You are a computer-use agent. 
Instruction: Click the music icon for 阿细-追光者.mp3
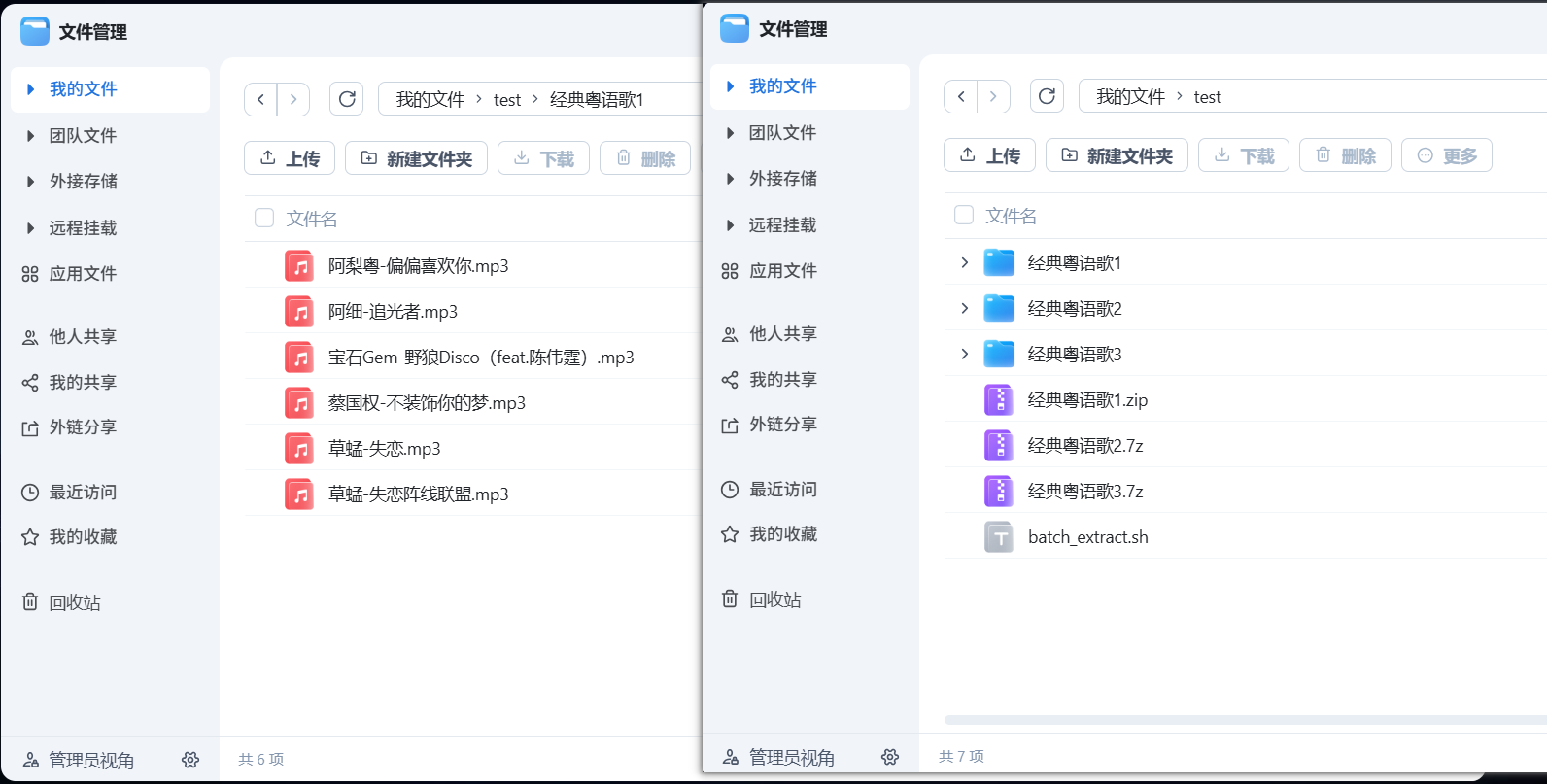[x=299, y=312]
